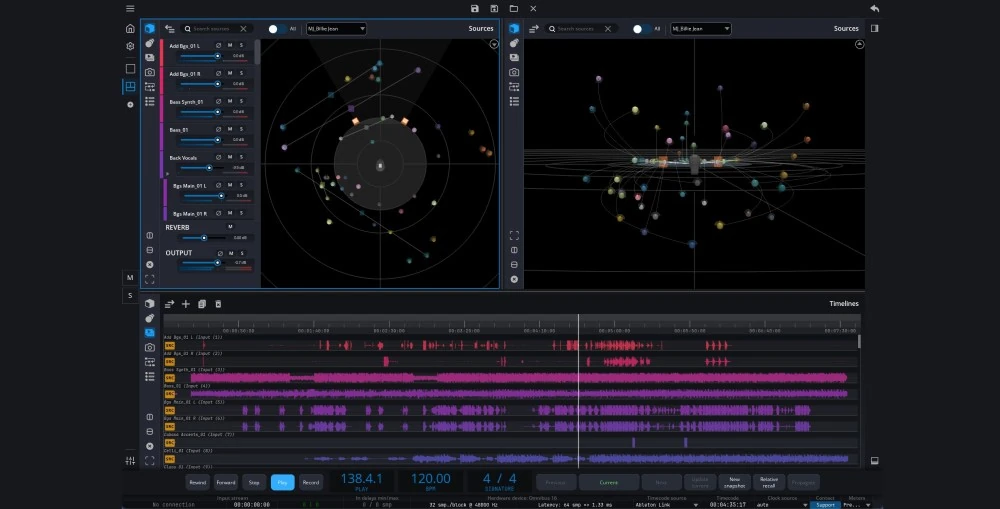Click the New snapshot button
Image resolution: width=1000 pixels, height=509 pixels.
click(734, 482)
